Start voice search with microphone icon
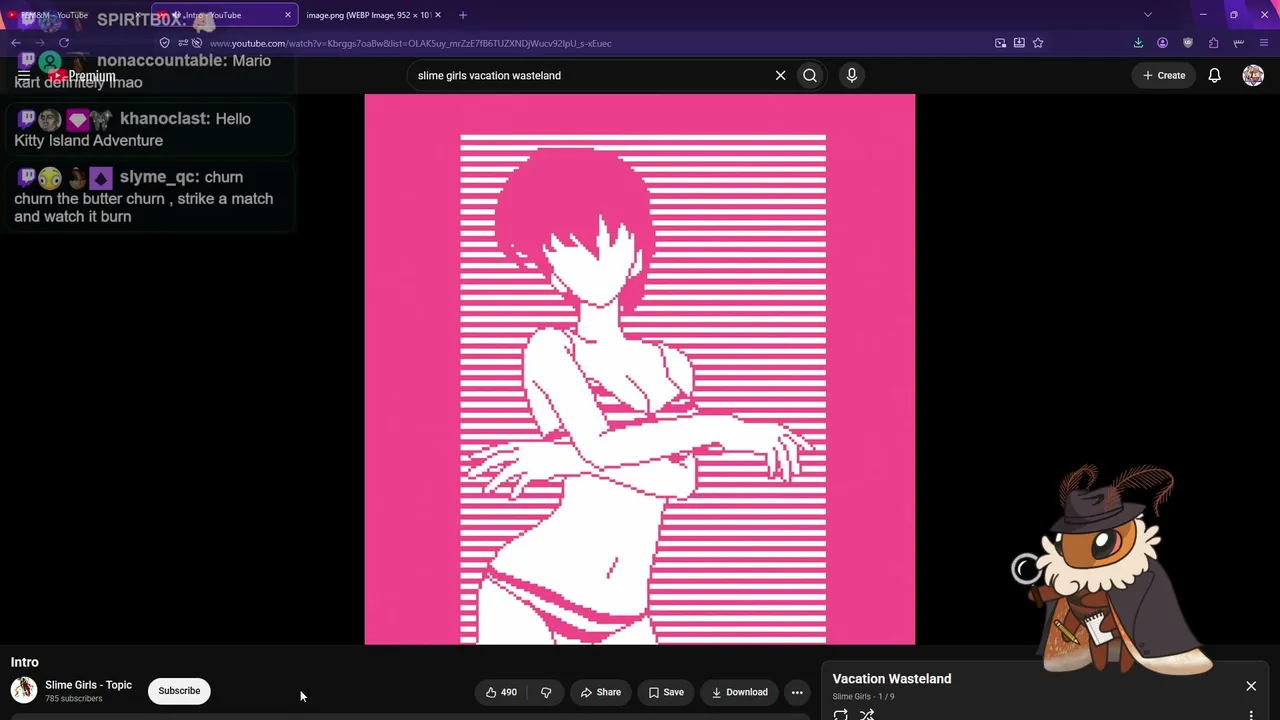1280x720 pixels. click(x=852, y=75)
